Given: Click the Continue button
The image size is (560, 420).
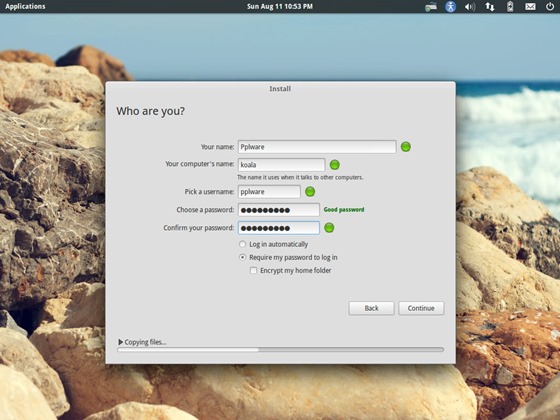Looking at the screenshot, I should click(421, 308).
